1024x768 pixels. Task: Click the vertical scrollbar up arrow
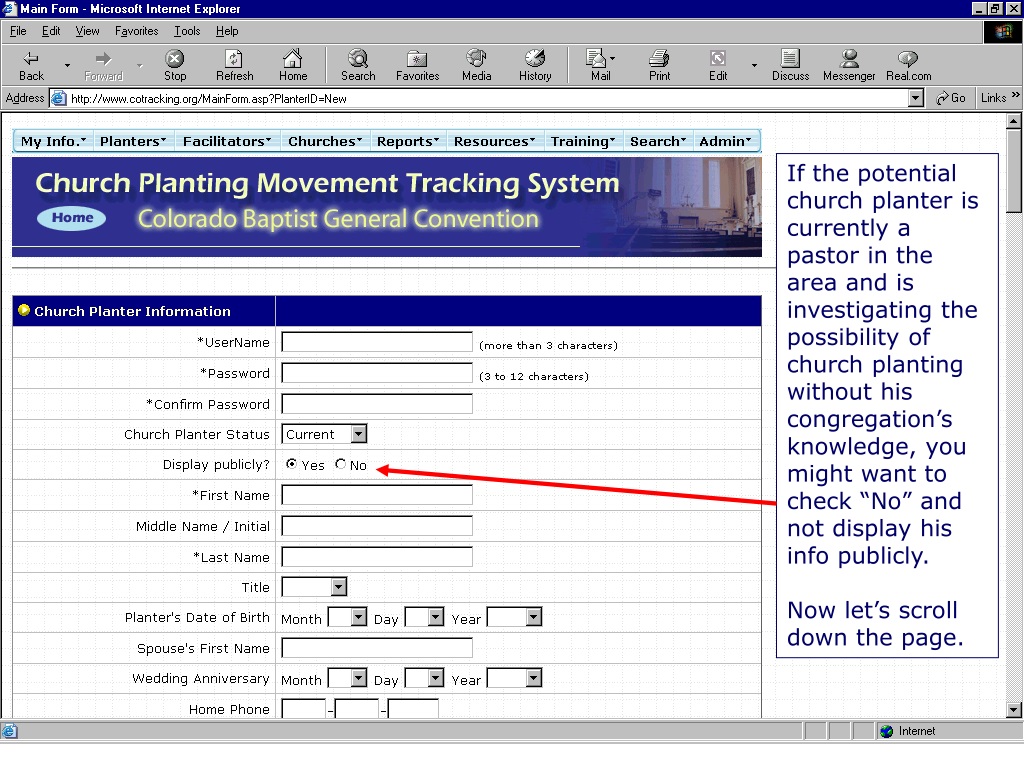pos(1014,121)
